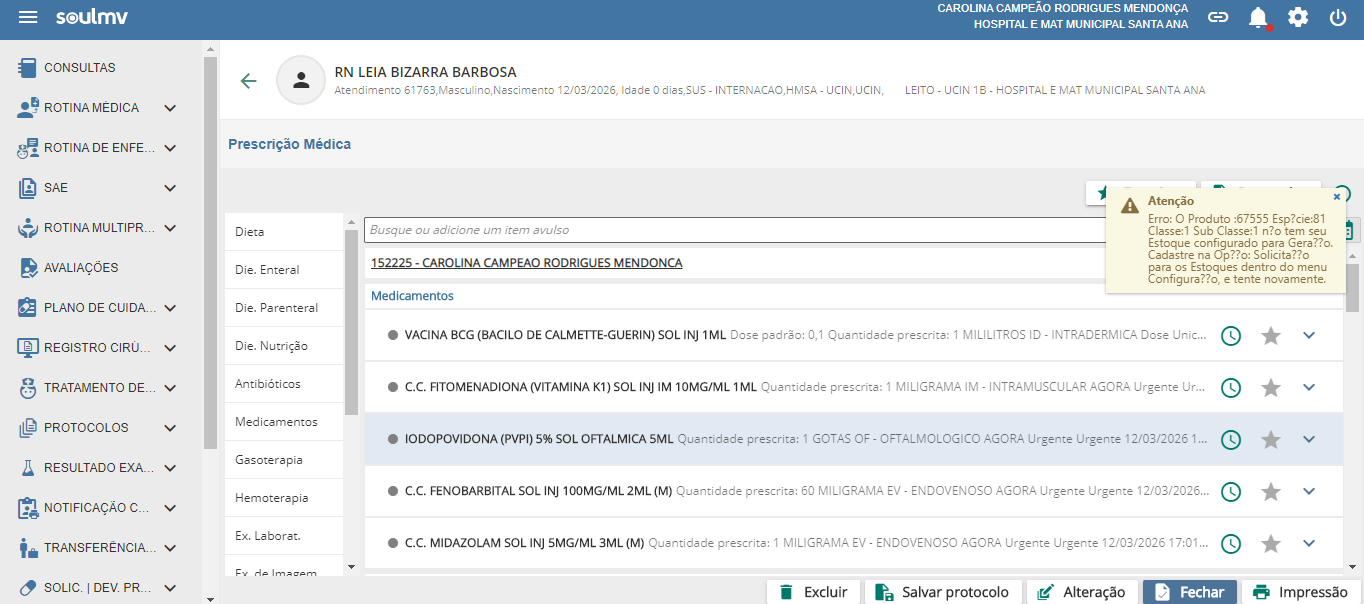Click clock icon for MIDAZOLAM row
1364x604 pixels.
tap(1232, 544)
